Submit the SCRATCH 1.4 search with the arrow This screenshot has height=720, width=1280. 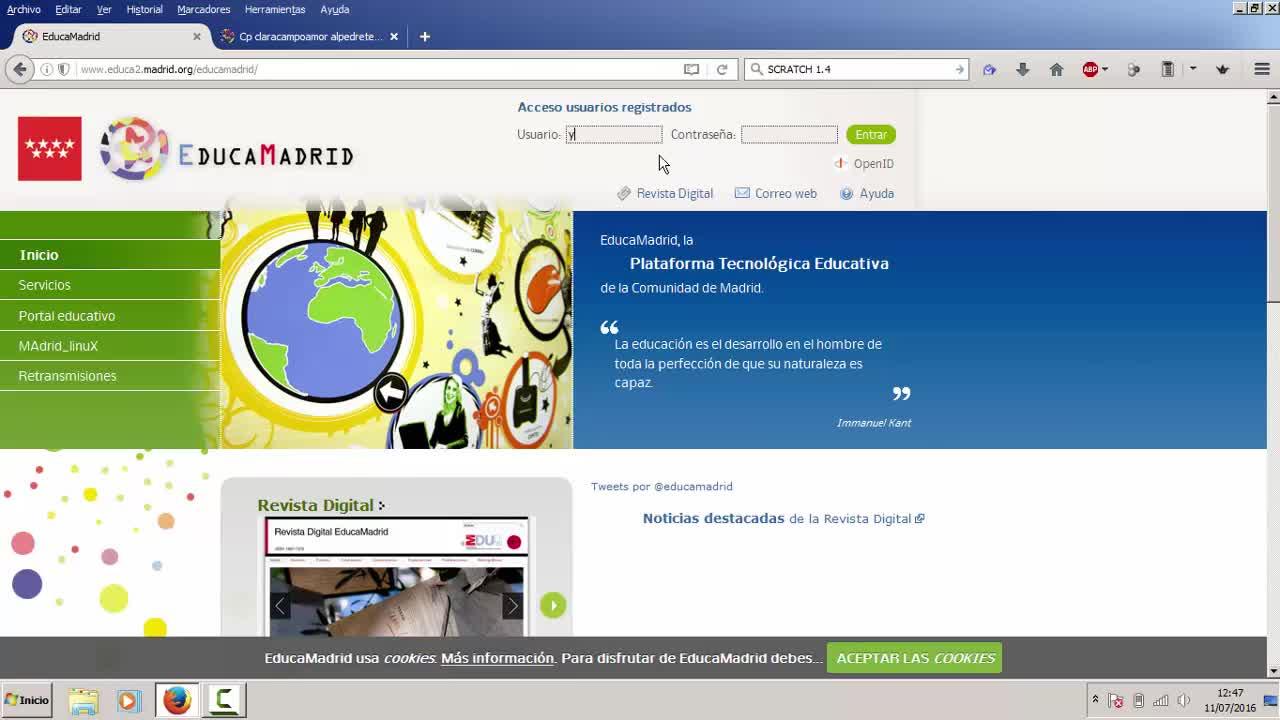[x=959, y=69]
